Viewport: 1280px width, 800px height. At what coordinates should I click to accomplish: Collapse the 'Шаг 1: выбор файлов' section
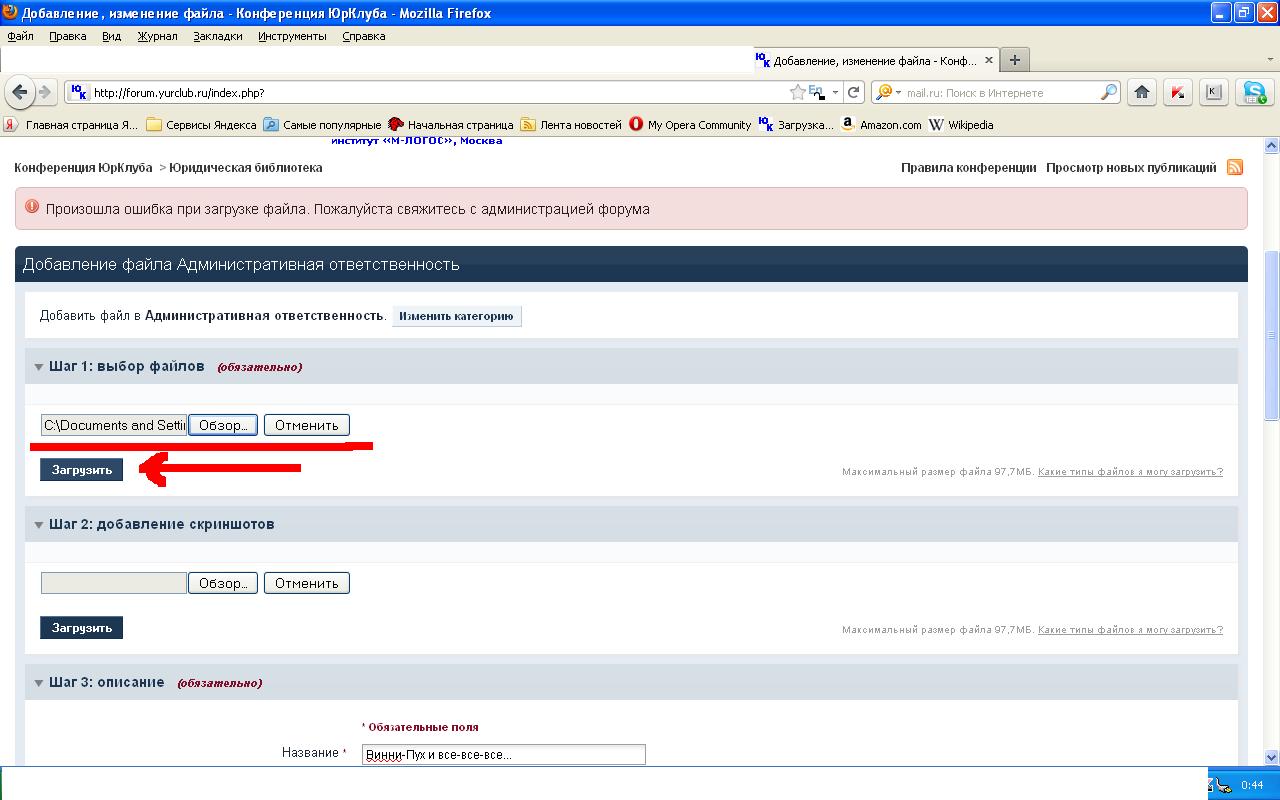point(39,367)
